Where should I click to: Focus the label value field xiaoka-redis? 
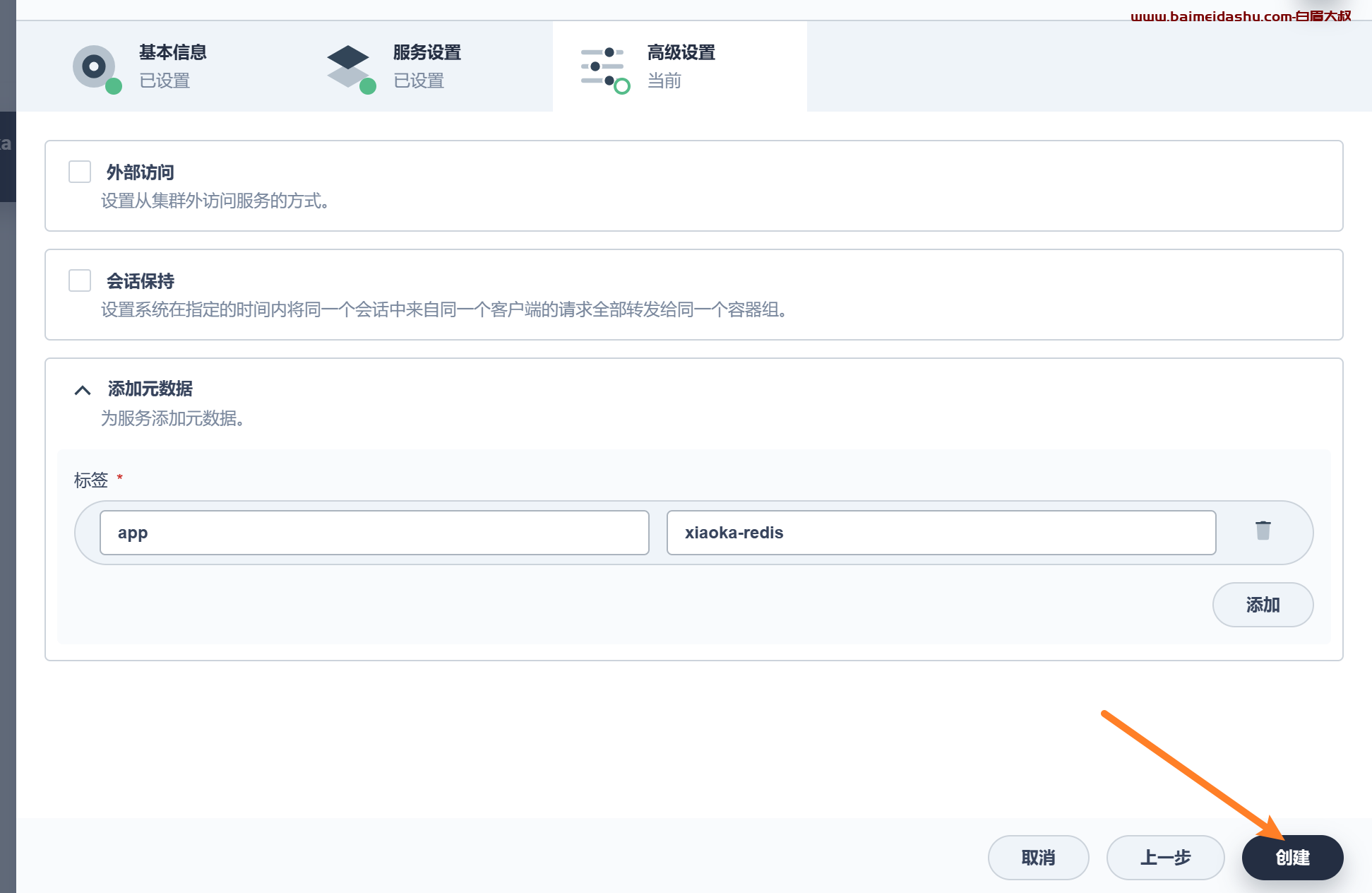click(941, 533)
